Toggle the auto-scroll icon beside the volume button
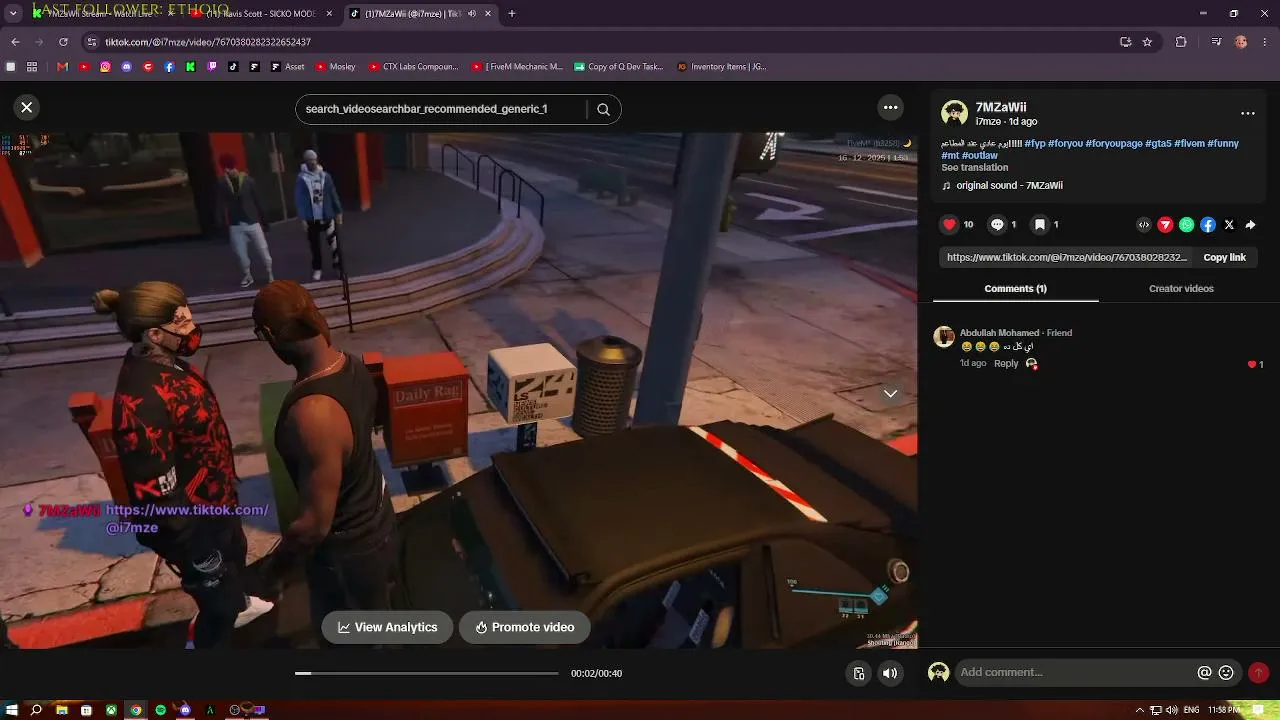 click(858, 673)
